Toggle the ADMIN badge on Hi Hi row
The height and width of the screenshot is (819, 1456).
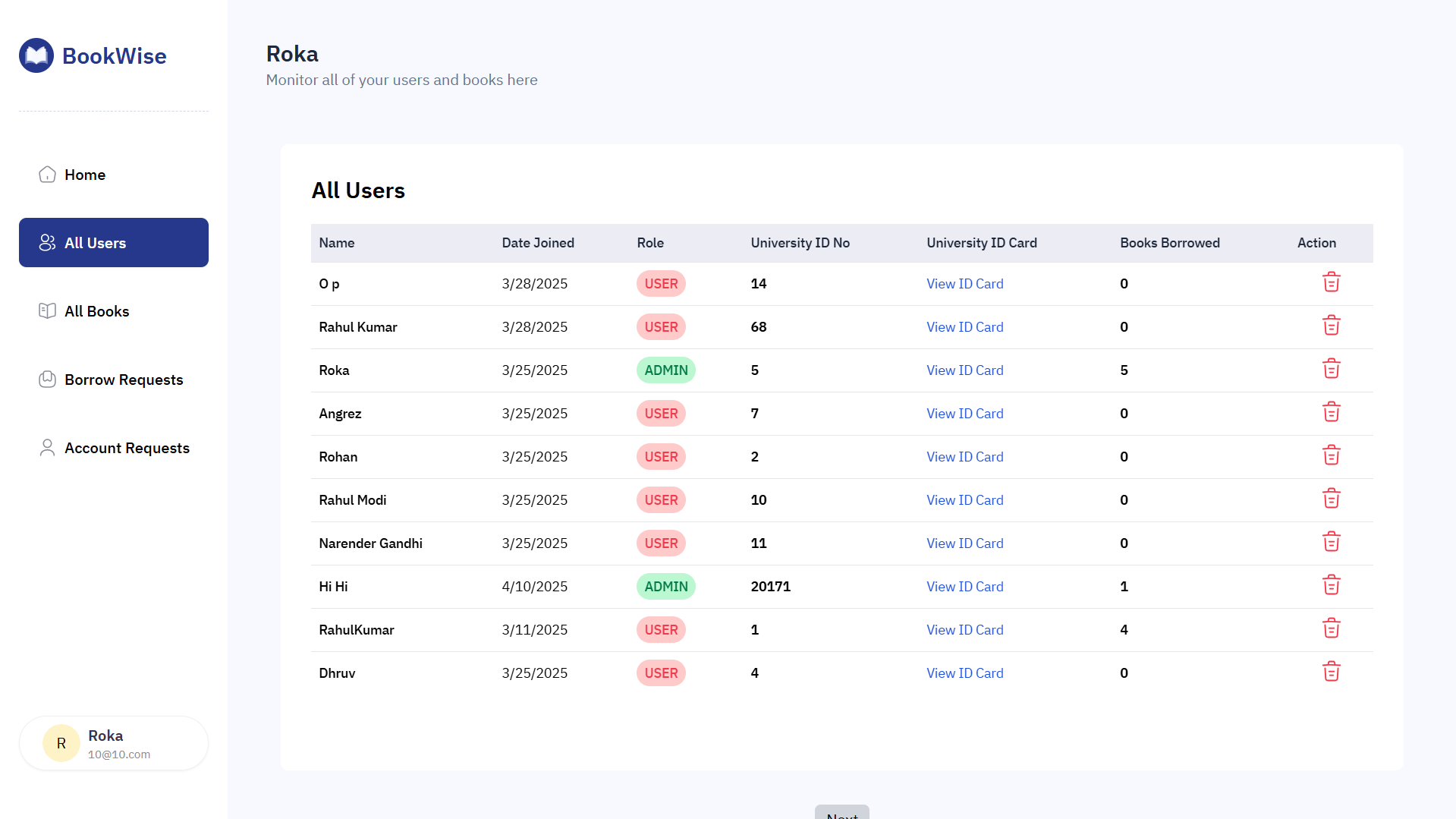point(665,586)
